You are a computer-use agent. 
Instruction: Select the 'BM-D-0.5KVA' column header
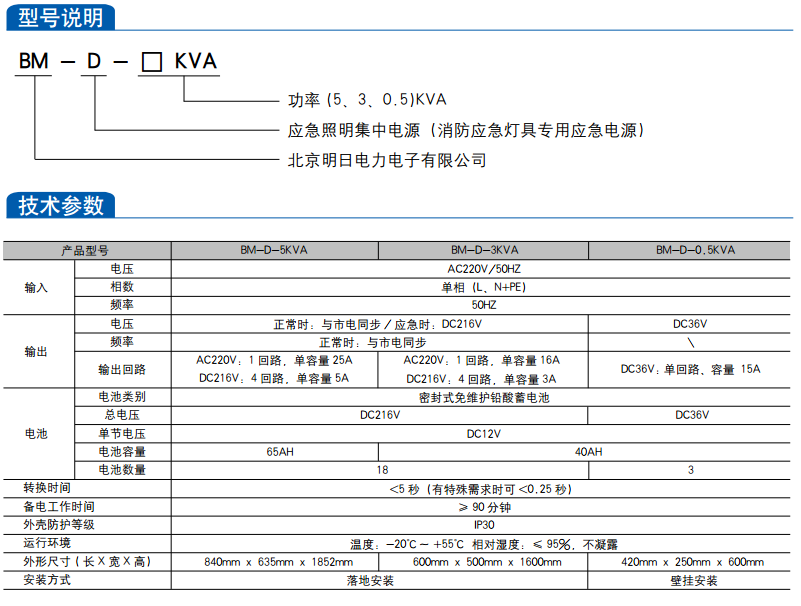[695, 250]
